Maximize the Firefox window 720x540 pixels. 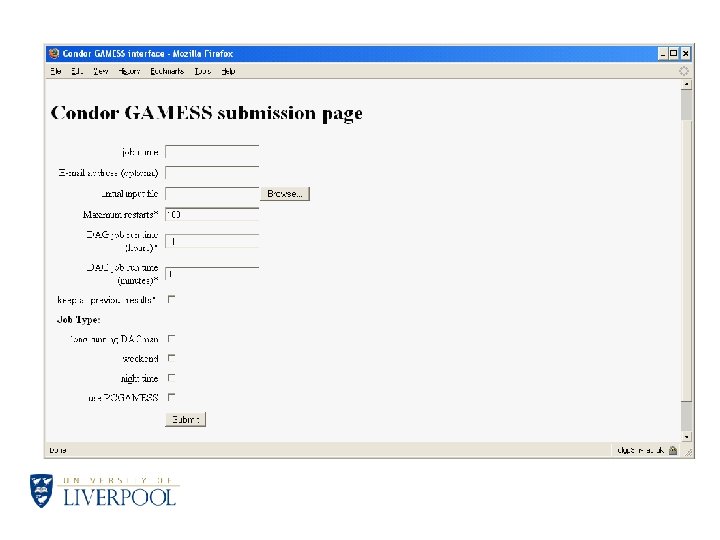point(674,53)
